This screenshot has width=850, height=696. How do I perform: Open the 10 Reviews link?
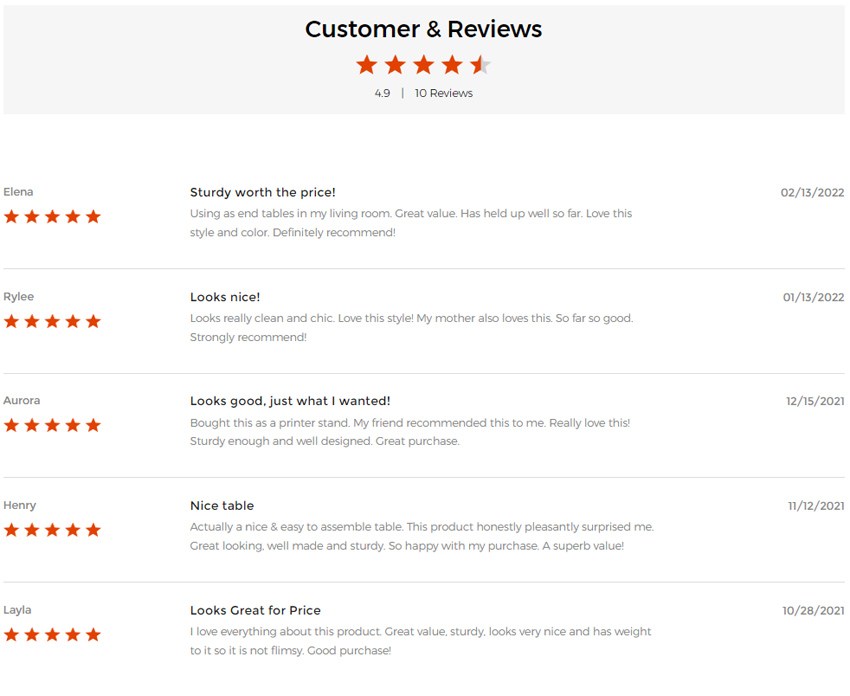[443, 93]
